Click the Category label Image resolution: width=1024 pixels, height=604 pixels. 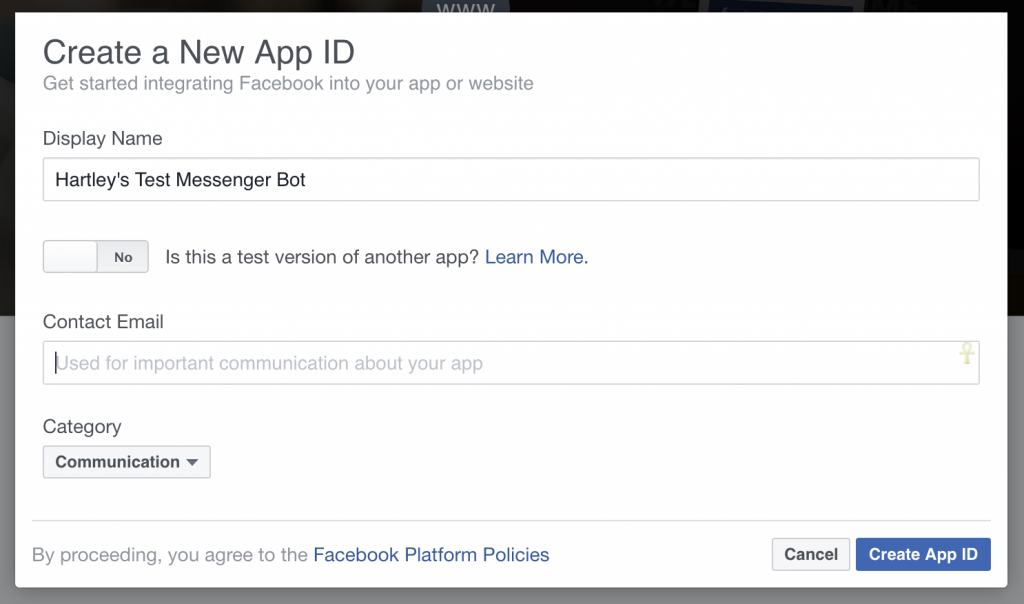click(x=82, y=426)
